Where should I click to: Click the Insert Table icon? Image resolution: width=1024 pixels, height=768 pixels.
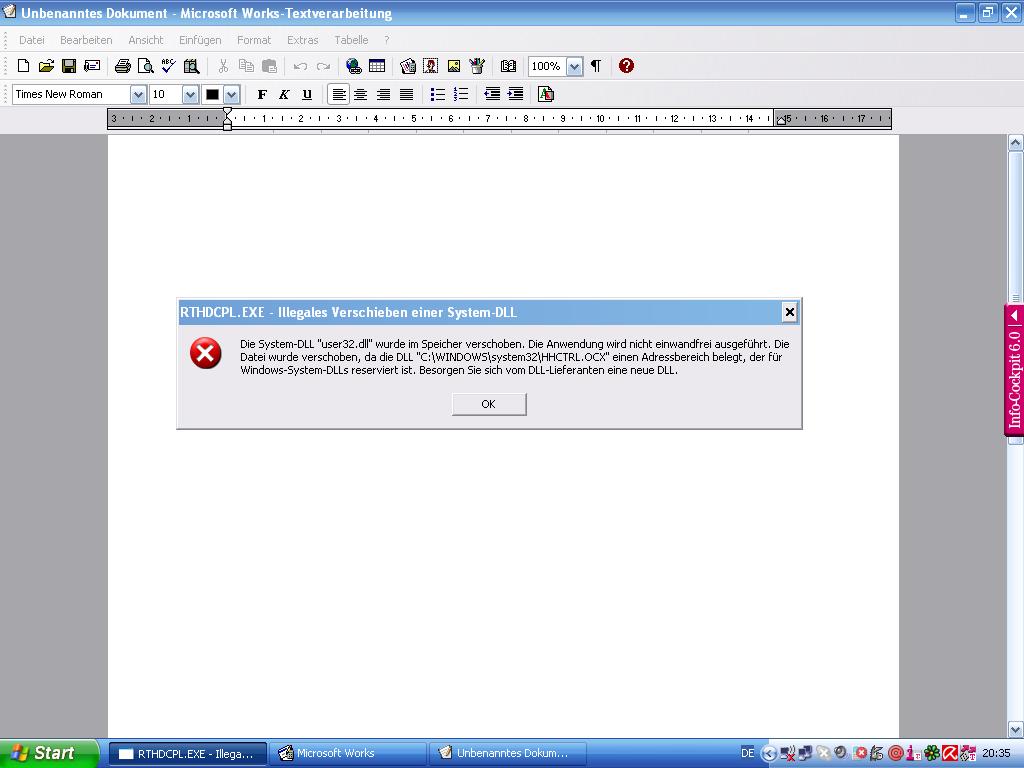pos(377,66)
